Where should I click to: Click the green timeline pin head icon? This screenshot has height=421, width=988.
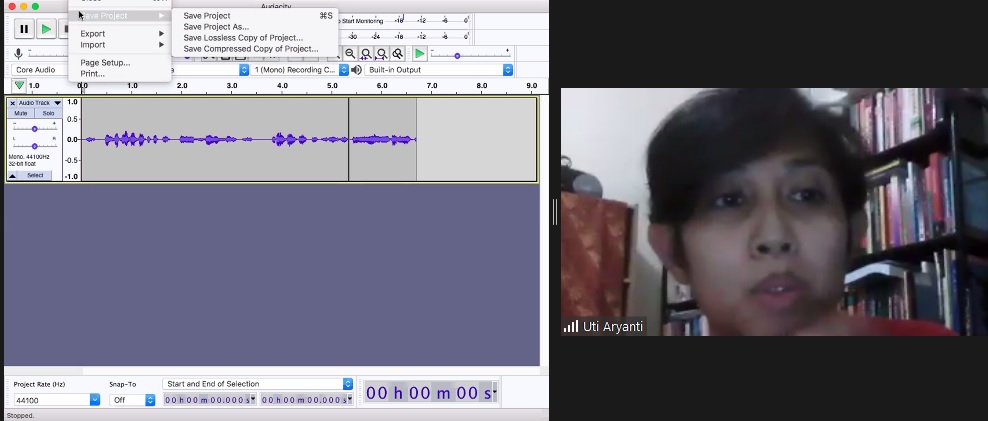[20, 85]
